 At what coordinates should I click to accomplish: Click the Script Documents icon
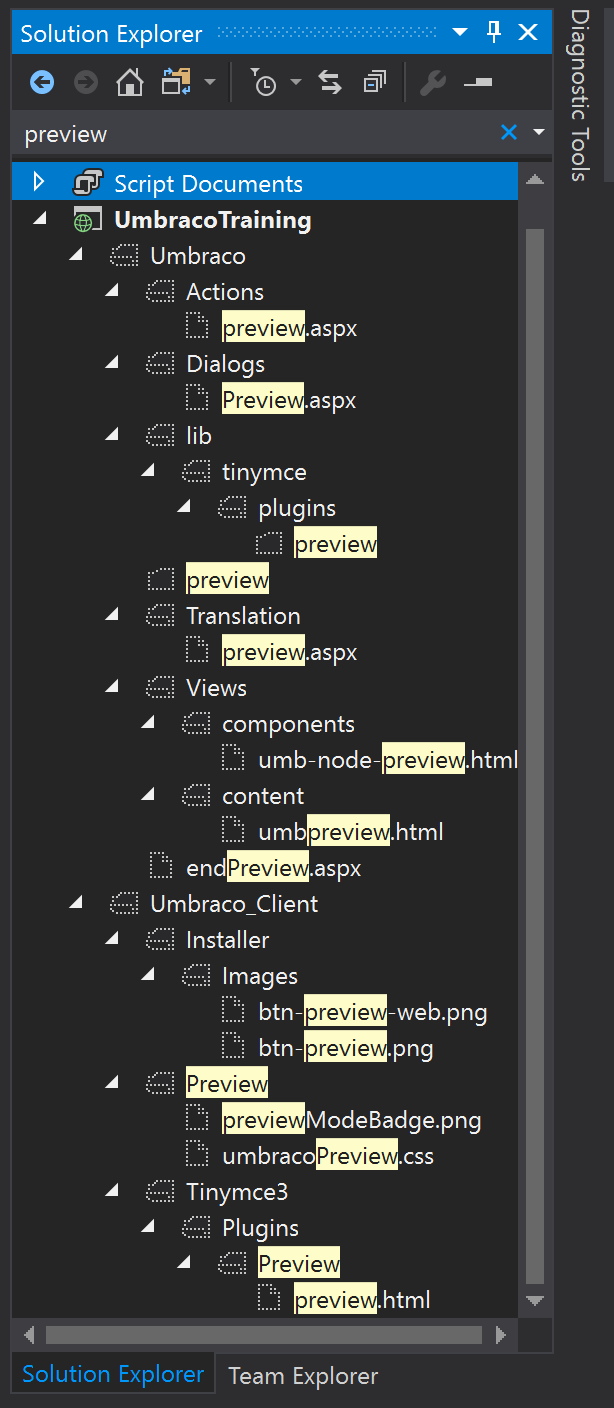tap(88, 183)
